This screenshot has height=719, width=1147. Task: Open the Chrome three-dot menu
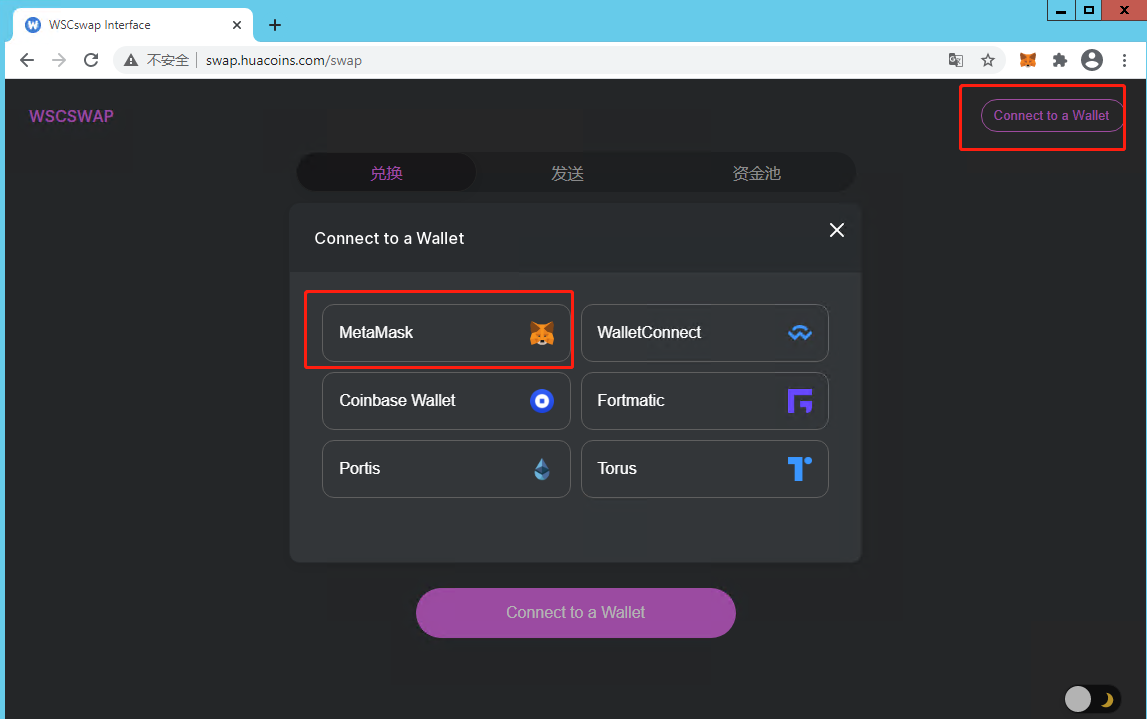coord(1124,60)
